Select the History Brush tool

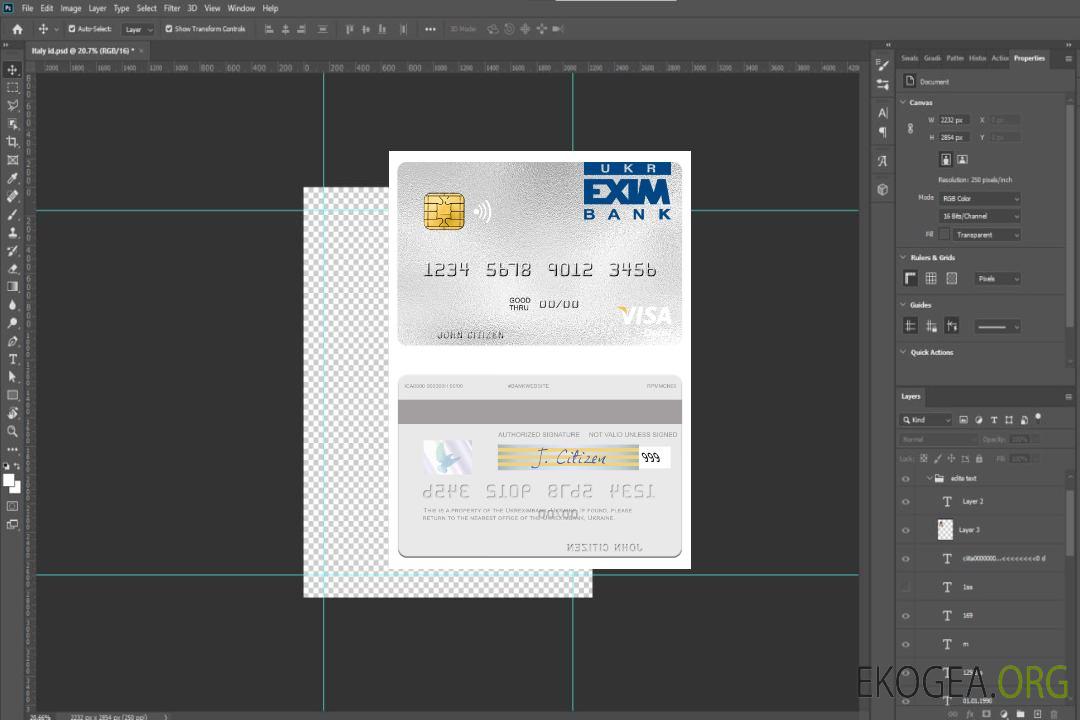12,251
